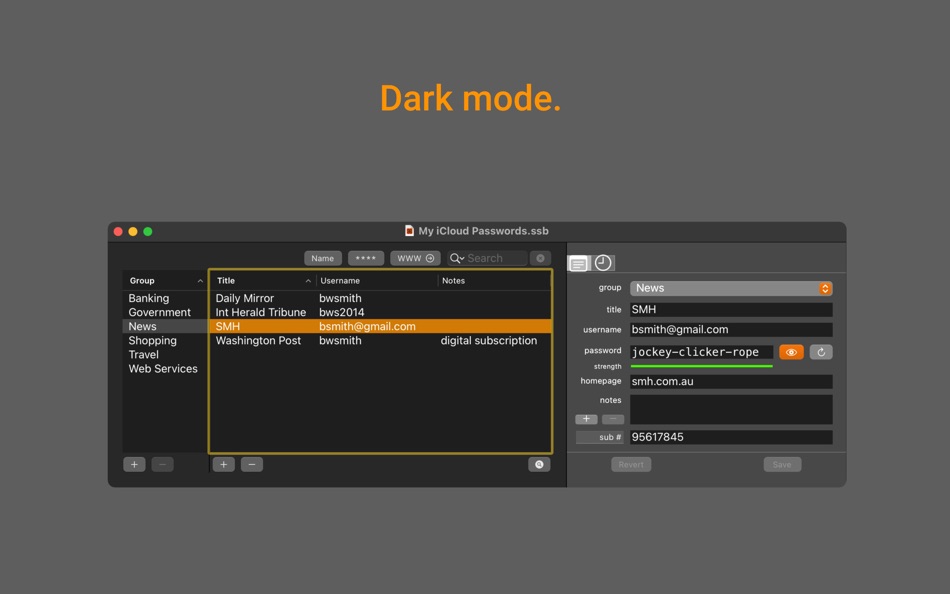Screen dimensions: 950x594
Task: Toggle password visibility eye icon
Action: (791, 352)
